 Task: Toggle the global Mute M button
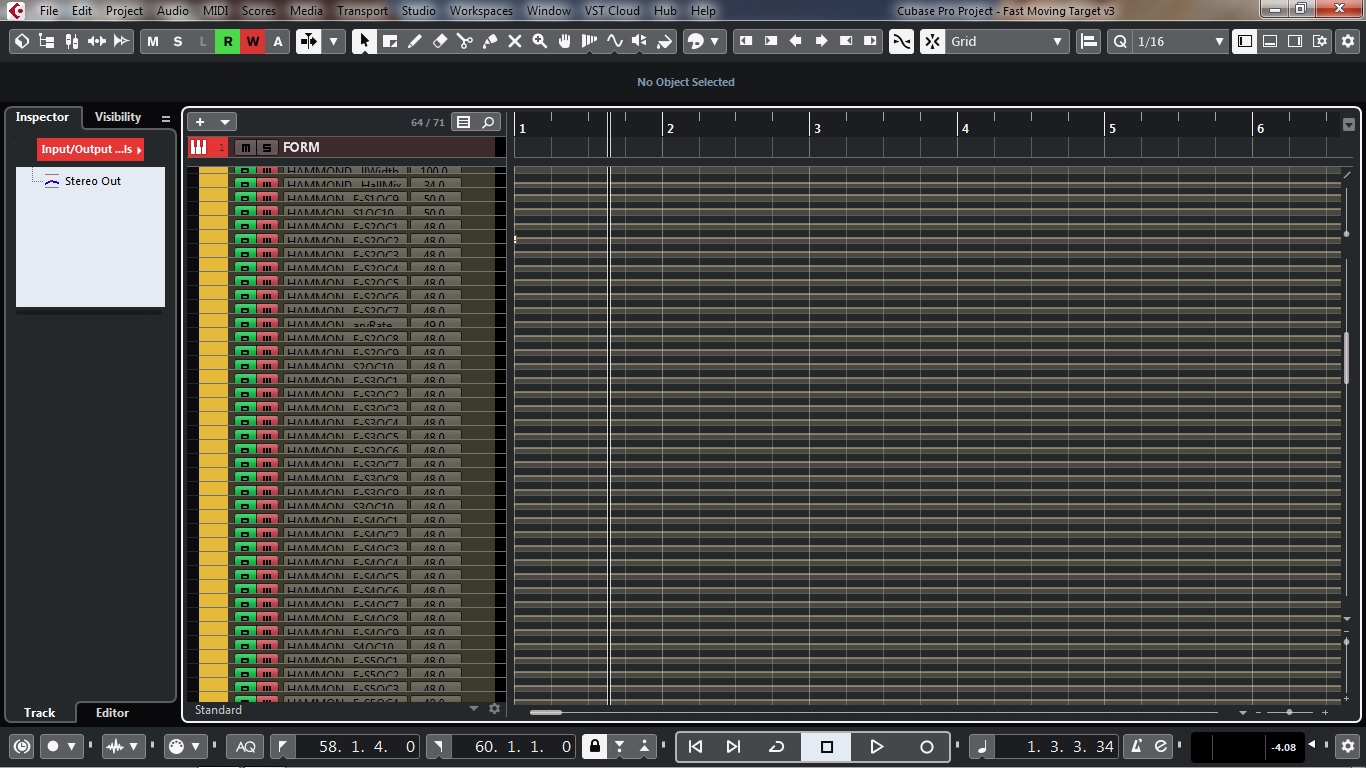153,41
